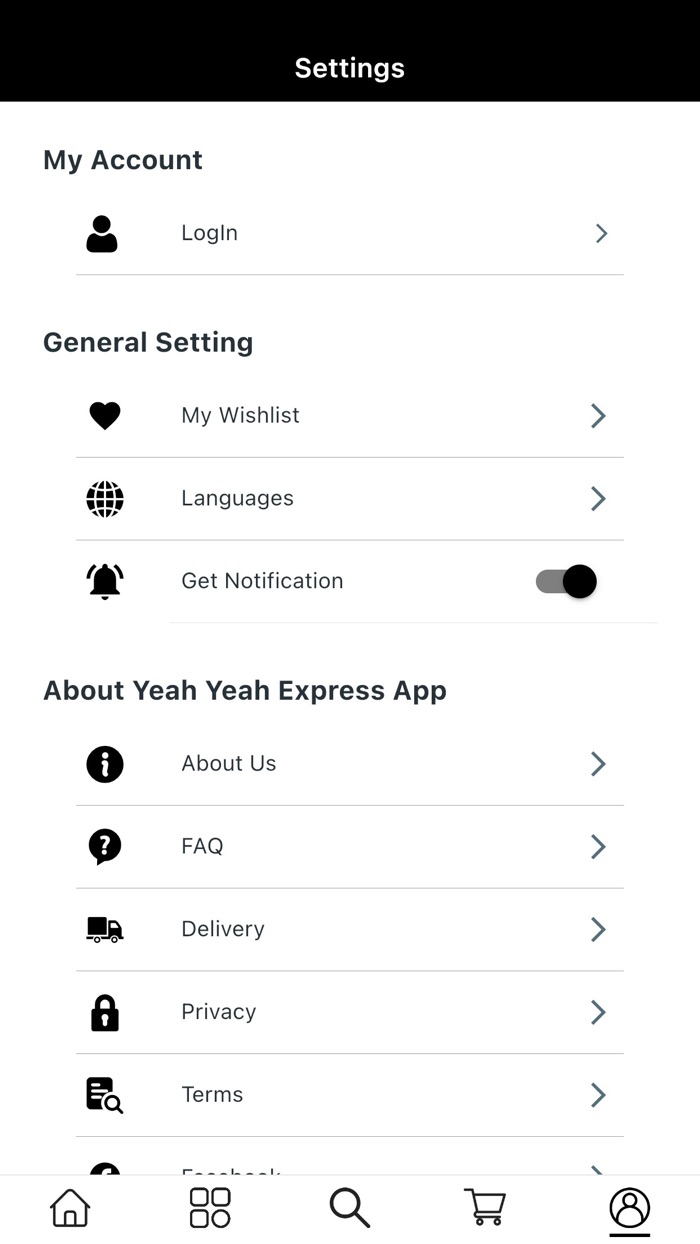Tap the Delivery truck icon
700x1244 pixels.
pos(104,929)
